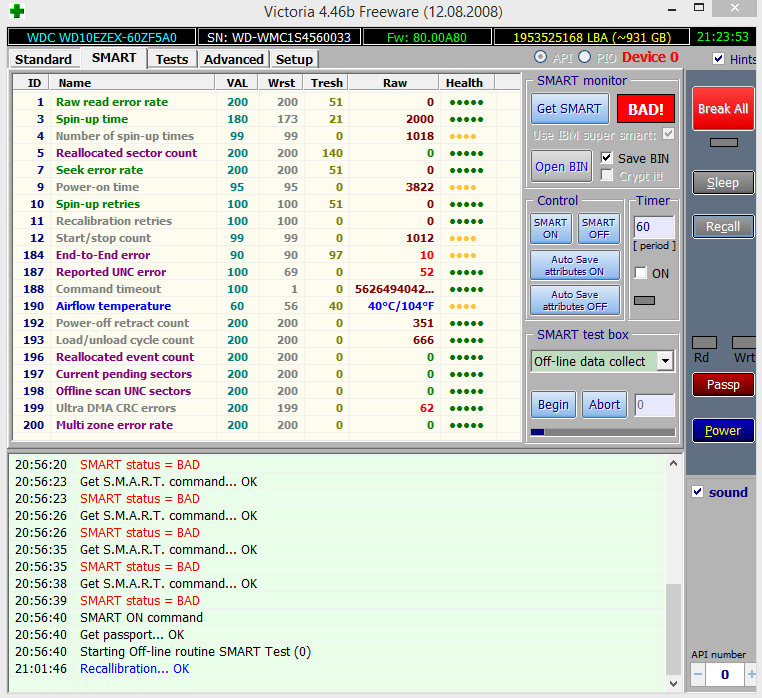This screenshot has height=698, width=762.
Task: Click the SMART test progress bar
Action: click(x=603, y=432)
